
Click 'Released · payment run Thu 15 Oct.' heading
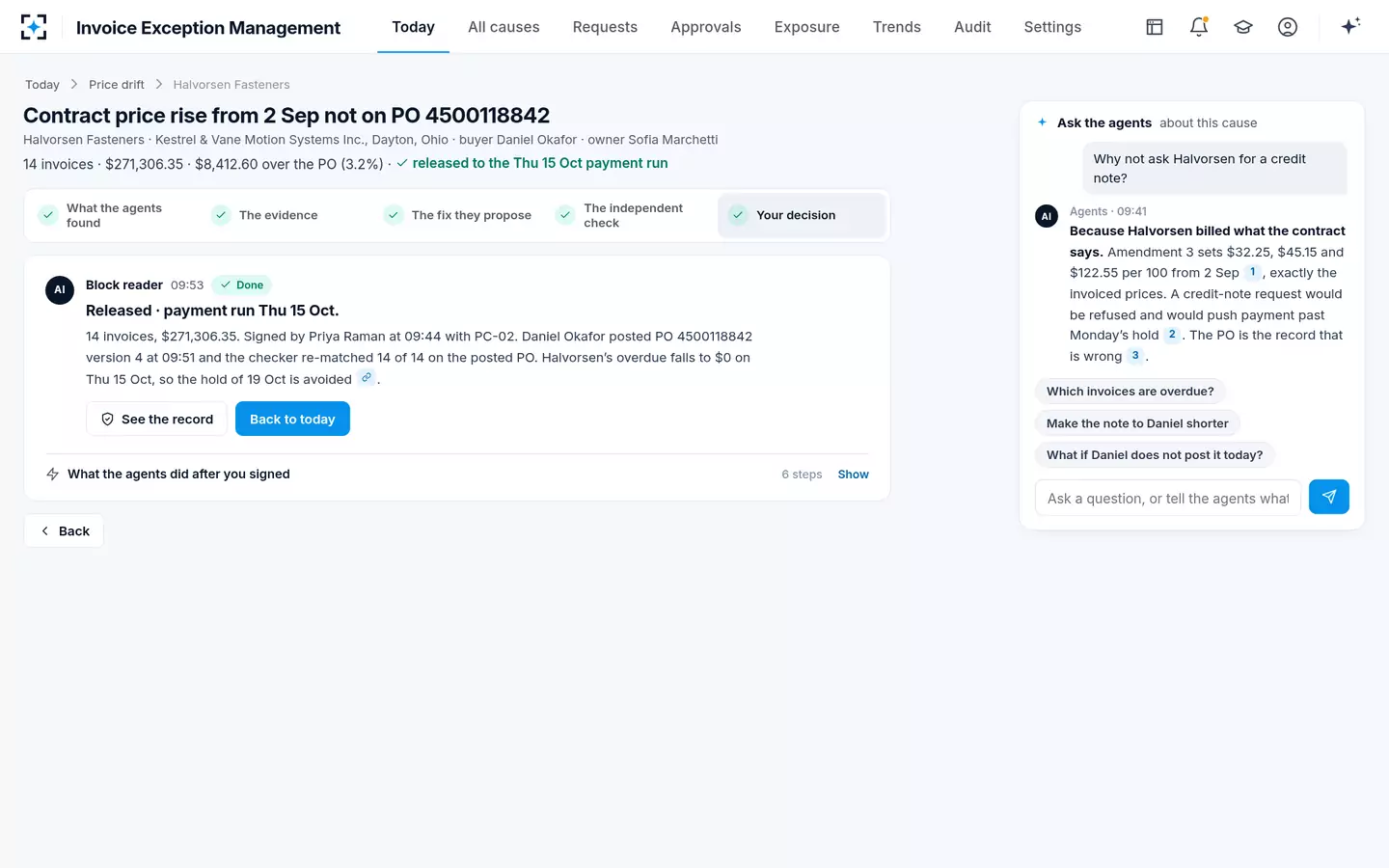[x=212, y=311]
